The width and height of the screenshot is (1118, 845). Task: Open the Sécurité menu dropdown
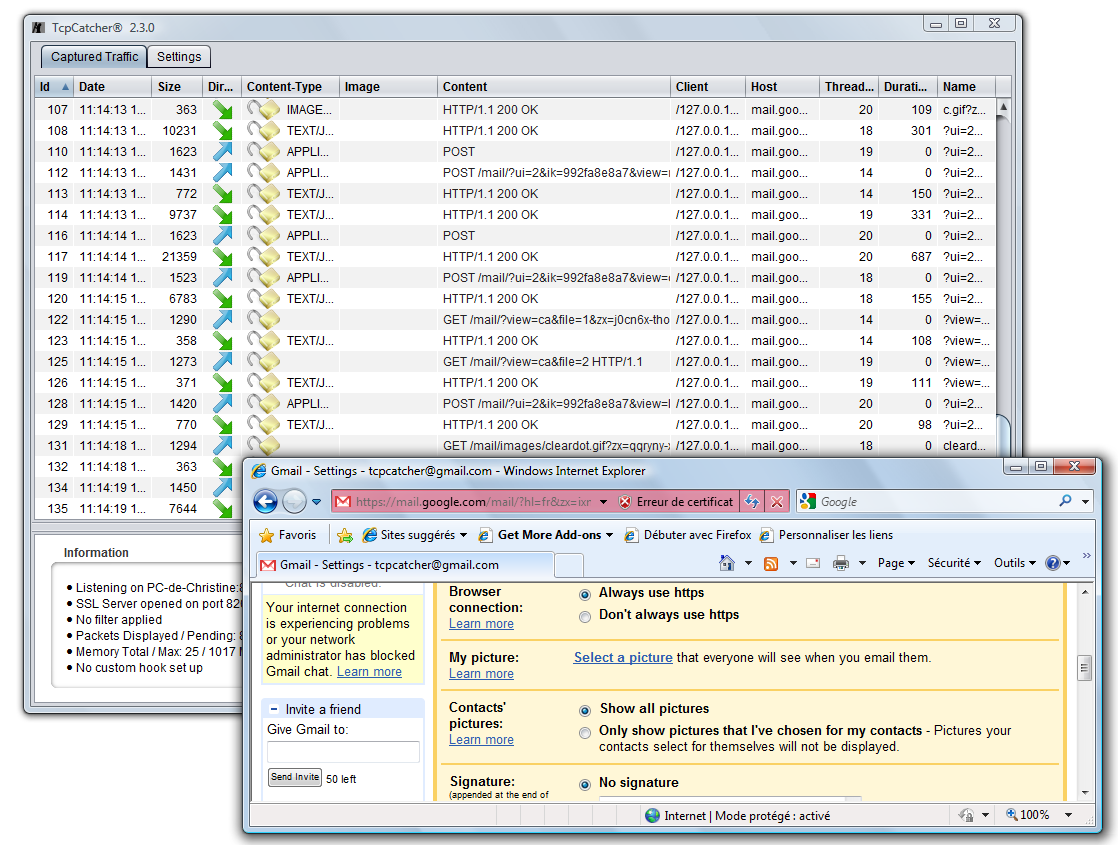pyautogui.click(x=954, y=563)
